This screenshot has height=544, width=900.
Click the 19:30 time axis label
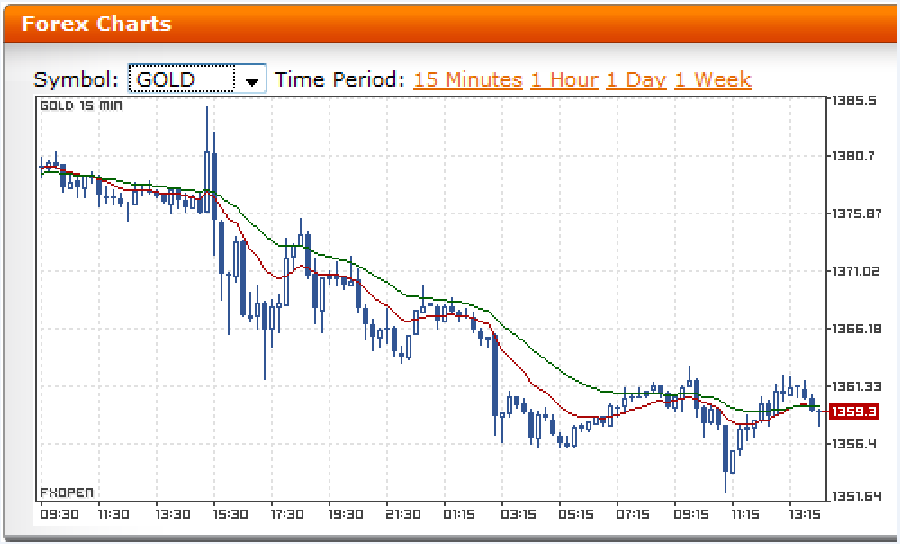[x=346, y=515]
